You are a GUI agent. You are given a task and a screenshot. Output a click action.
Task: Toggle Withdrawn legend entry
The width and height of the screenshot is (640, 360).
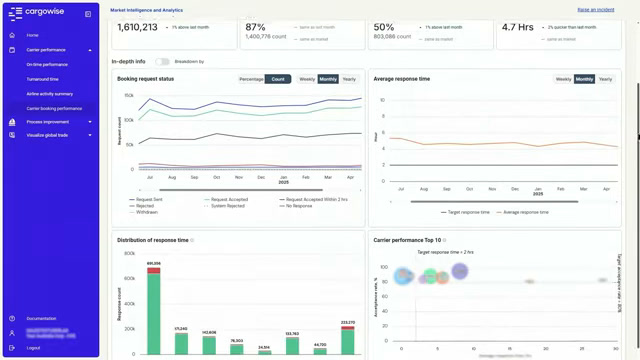click(x=143, y=212)
